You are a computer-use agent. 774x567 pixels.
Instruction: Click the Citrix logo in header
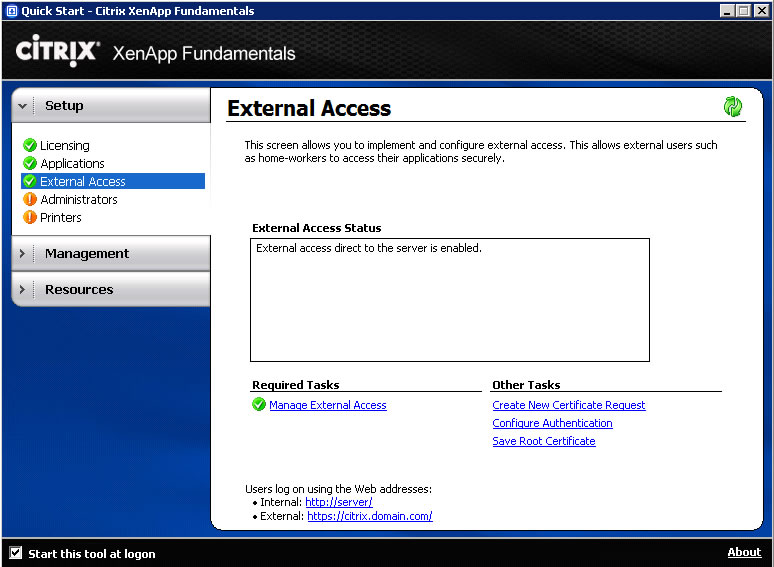pos(58,50)
